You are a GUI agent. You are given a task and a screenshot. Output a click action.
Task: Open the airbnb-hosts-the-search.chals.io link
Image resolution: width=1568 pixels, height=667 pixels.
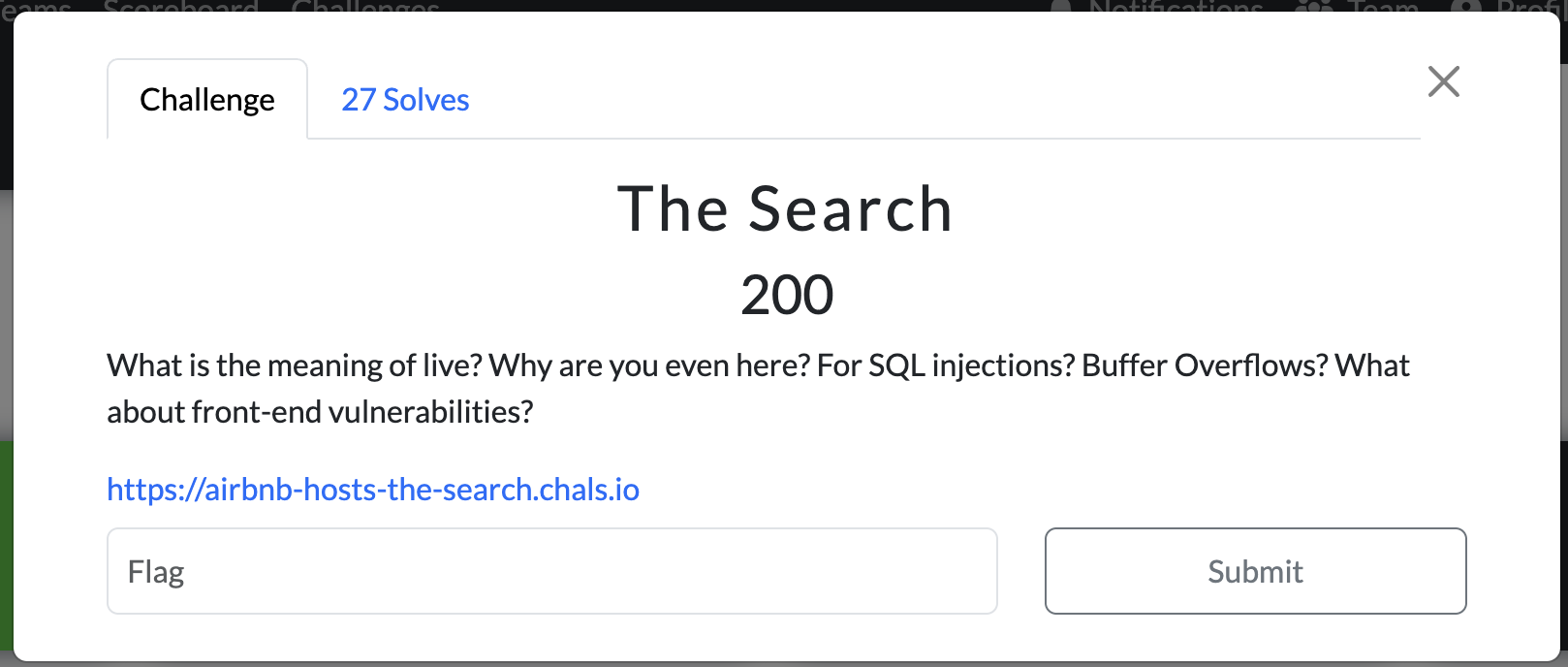pos(373,490)
